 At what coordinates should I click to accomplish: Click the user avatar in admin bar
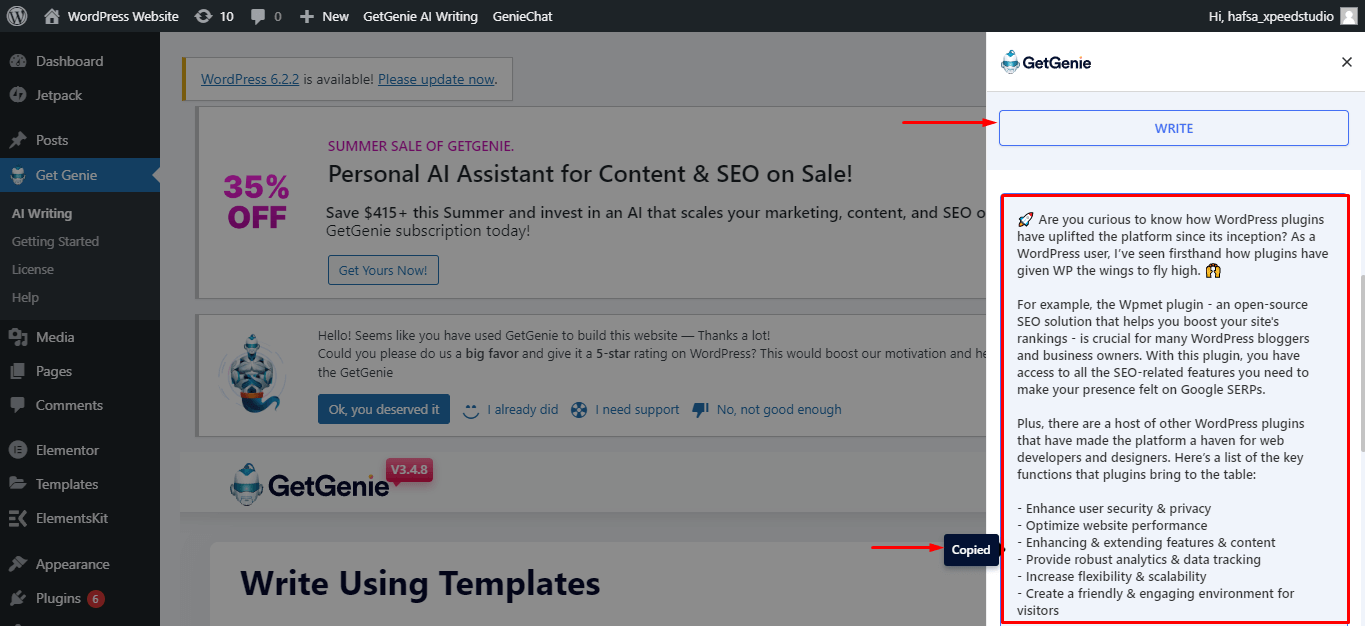pos(1349,16)
